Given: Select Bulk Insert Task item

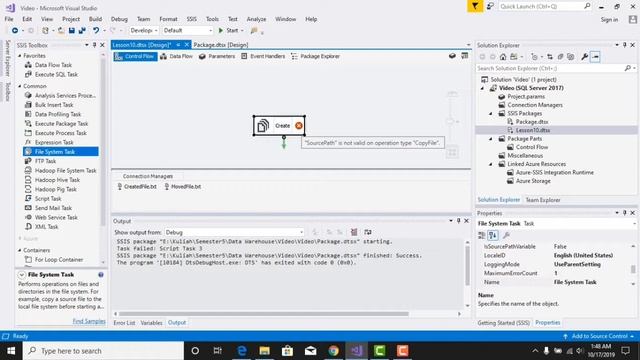Looking at the screenshot, I should (54, 105).
